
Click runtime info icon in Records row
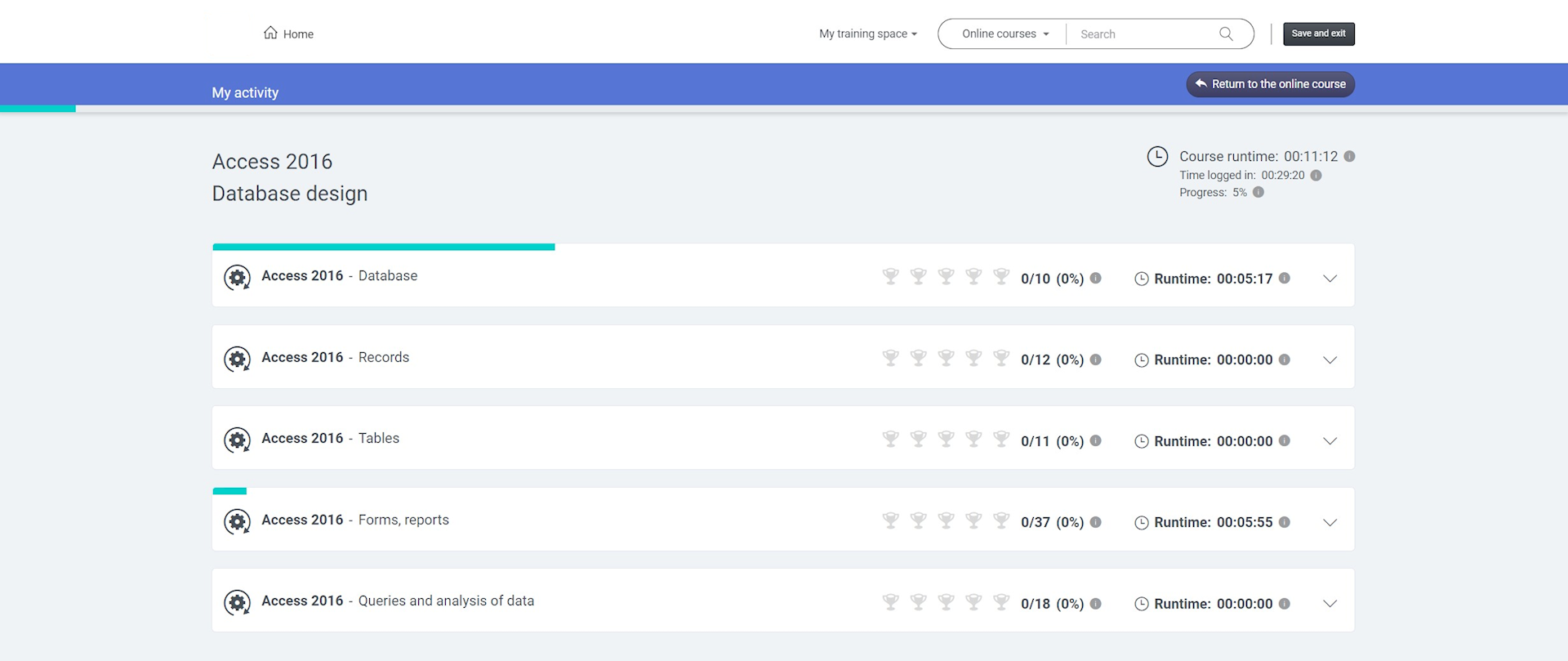[1285, 359]
